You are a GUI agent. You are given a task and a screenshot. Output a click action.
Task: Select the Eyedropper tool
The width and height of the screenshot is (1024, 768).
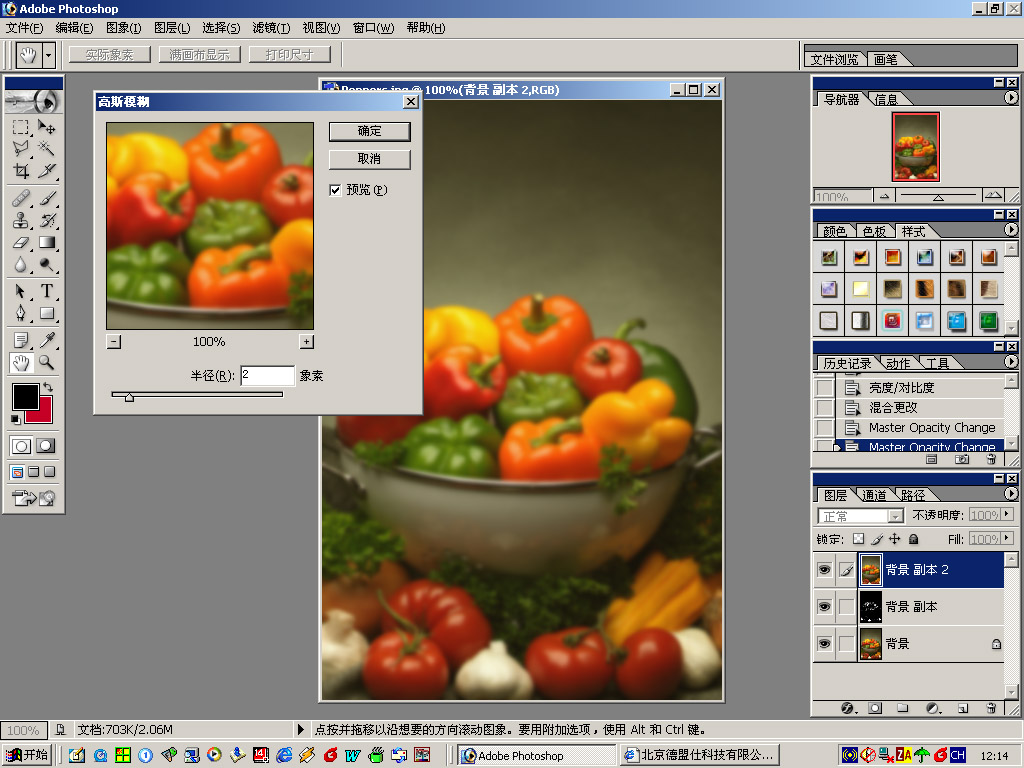point(46,340)
